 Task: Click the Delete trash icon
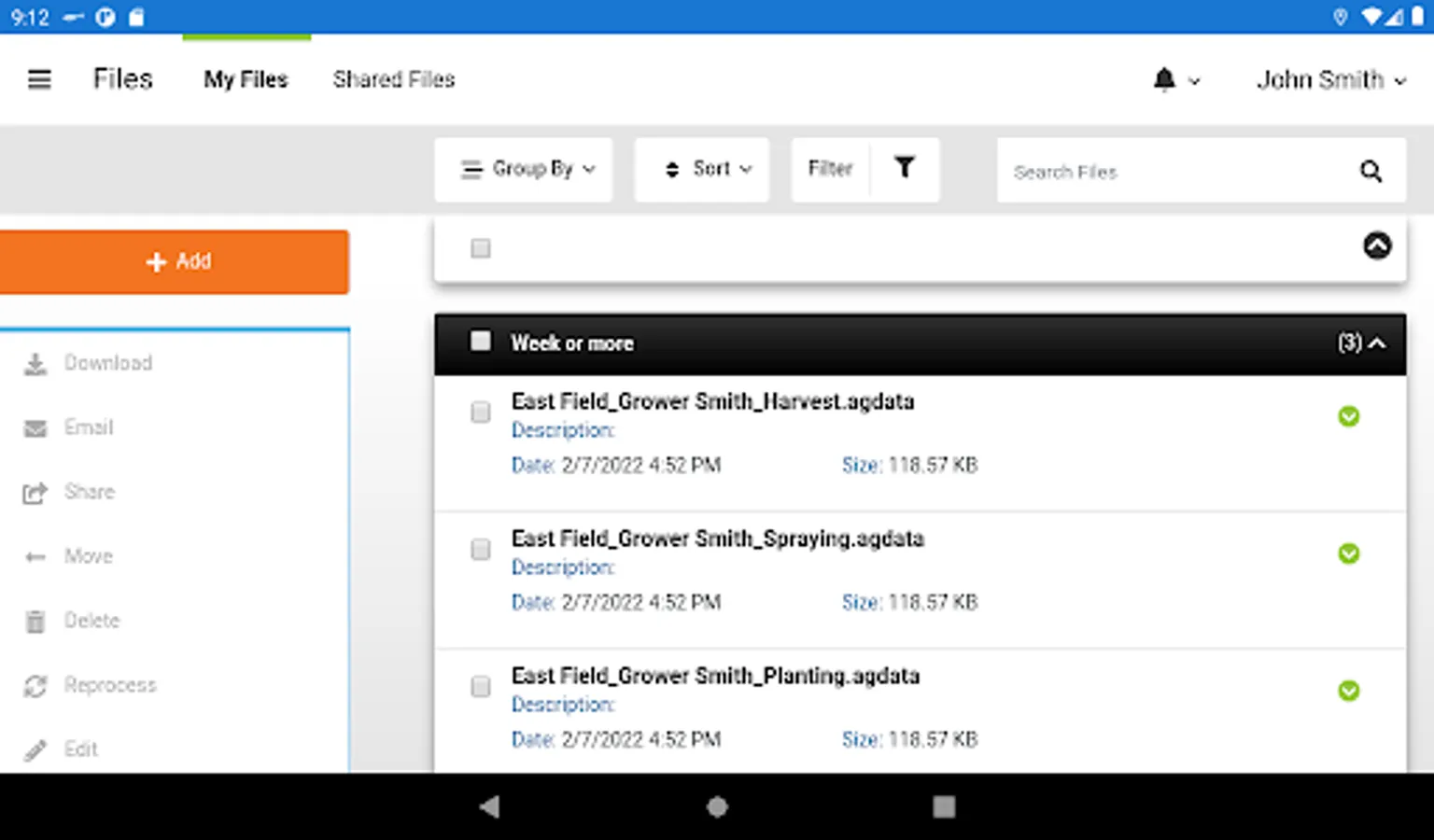(35, 622)
